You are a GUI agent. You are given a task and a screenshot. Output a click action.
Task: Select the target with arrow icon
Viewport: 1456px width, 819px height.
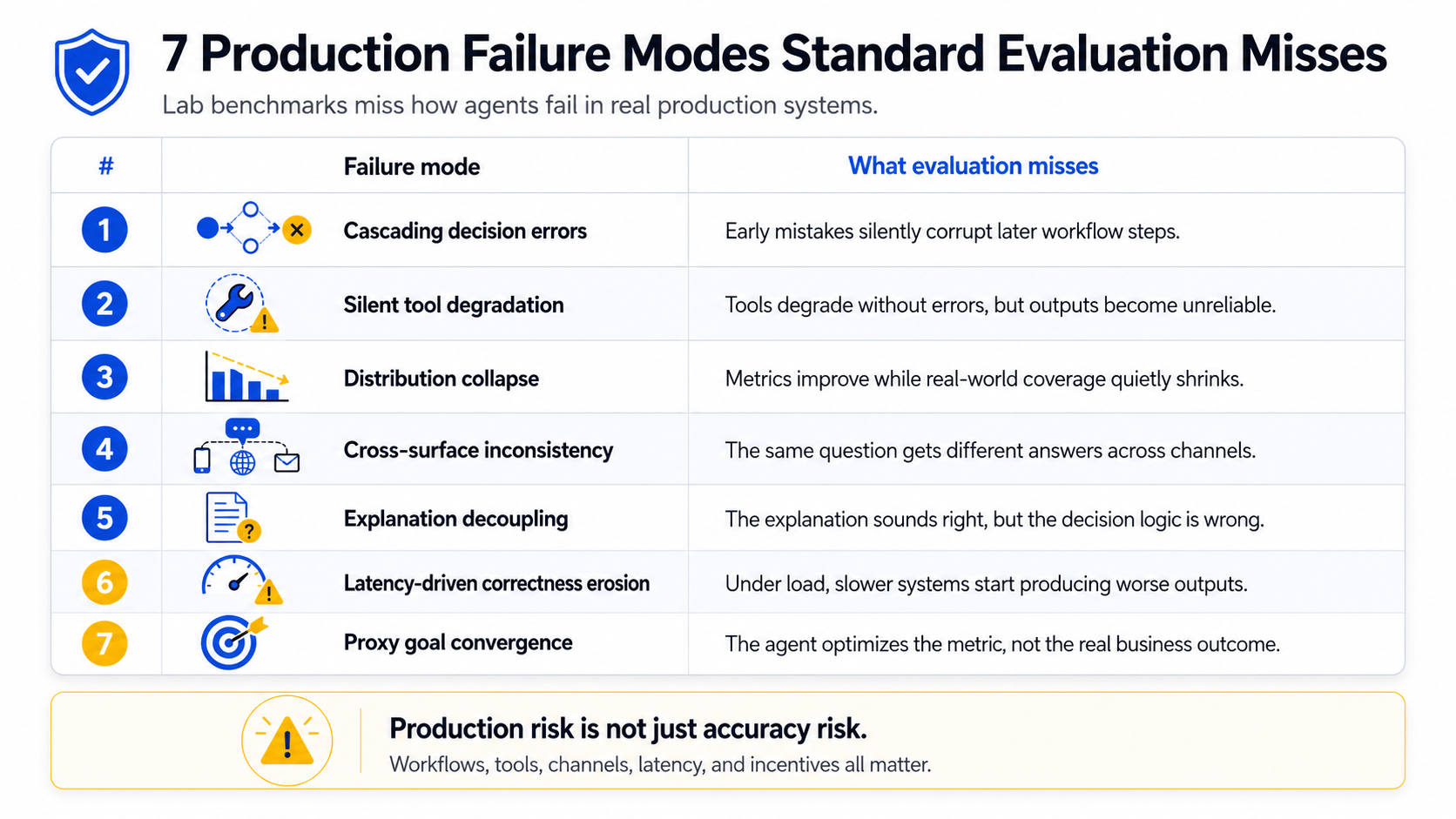233,642
